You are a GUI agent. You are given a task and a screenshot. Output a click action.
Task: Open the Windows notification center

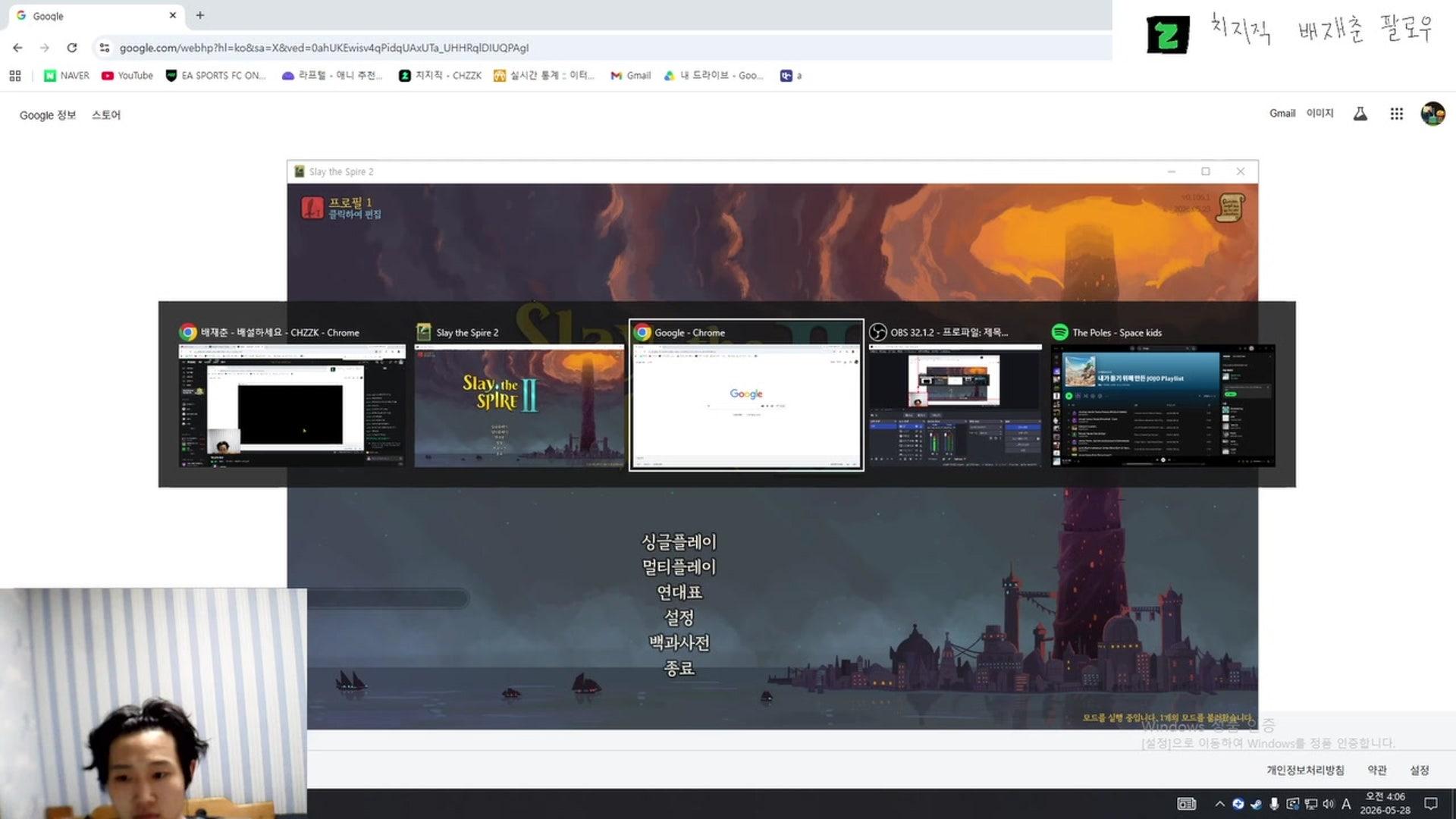pos(1431,804)
